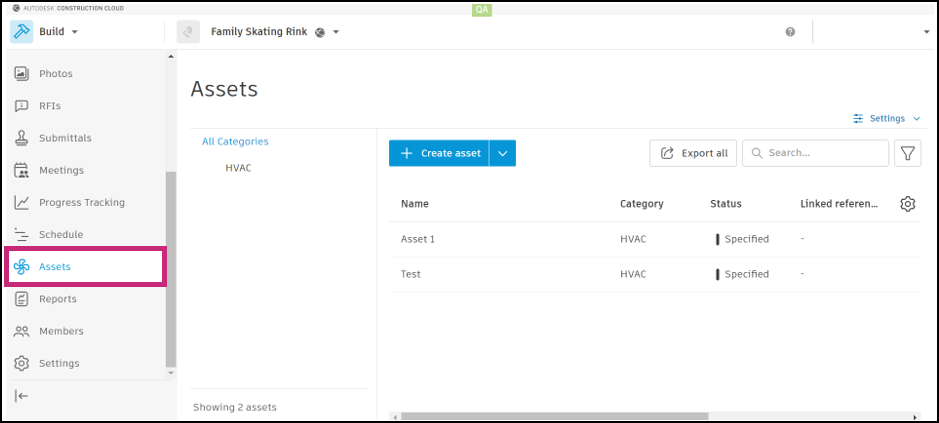
Task: Click the Progress Tracking chart icon
Action: click(21, 202)
